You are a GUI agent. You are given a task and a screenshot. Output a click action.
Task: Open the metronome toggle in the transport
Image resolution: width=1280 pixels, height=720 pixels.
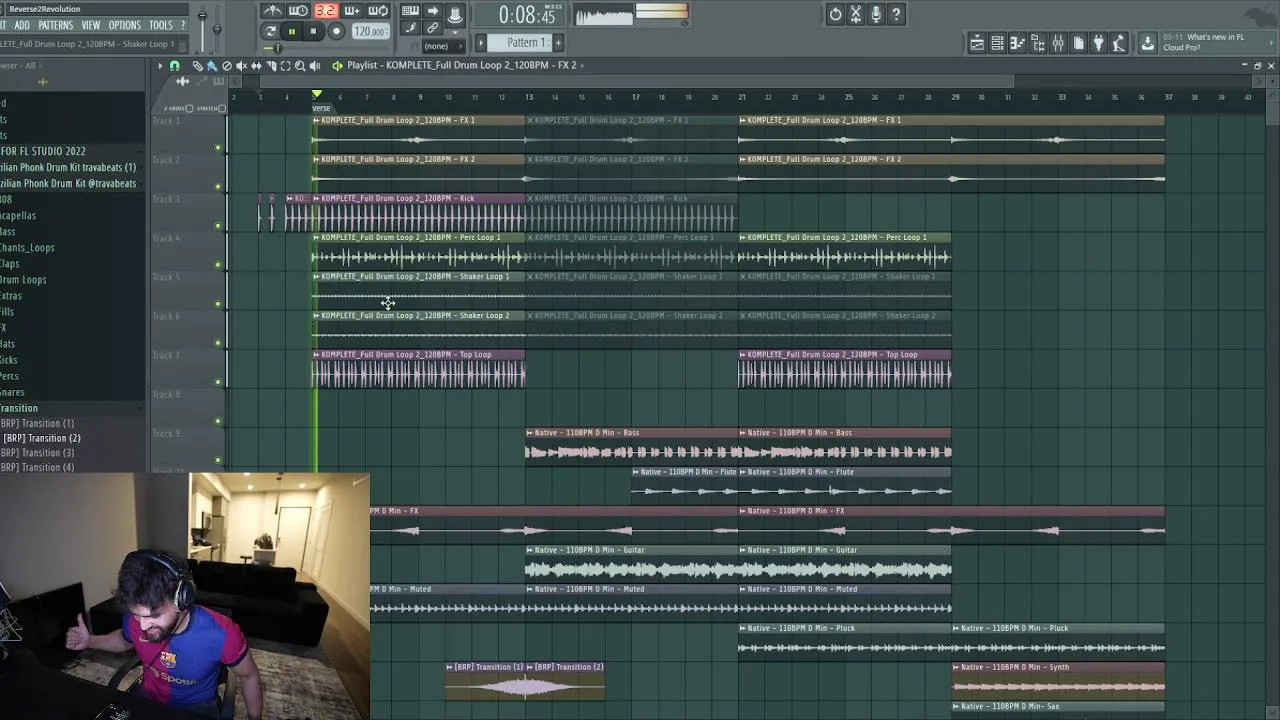272,11
